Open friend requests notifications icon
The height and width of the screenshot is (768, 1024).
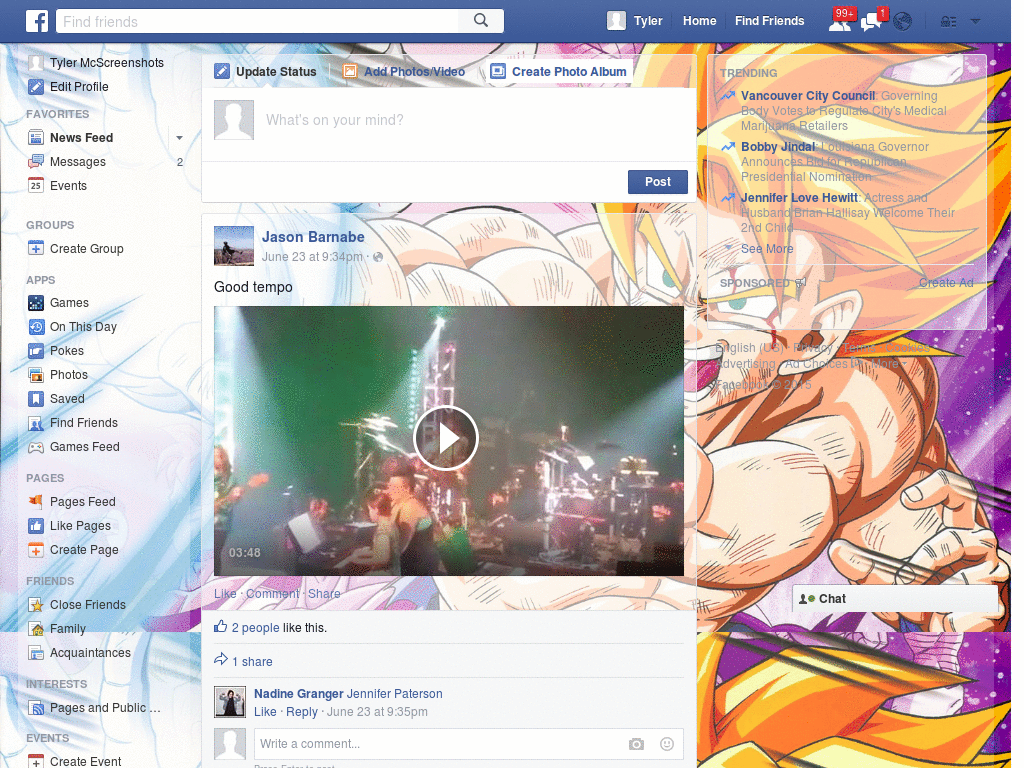click(x=840, y=22)
